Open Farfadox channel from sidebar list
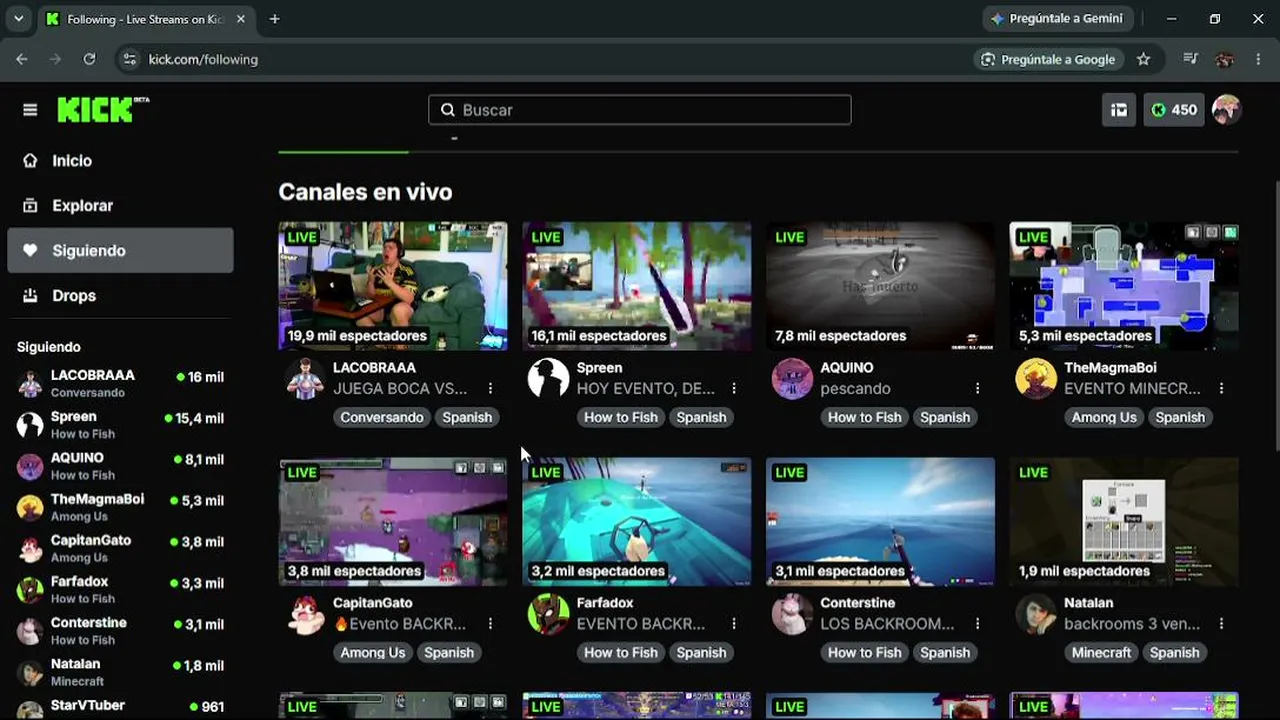Screen dimensions: 1280x720 point(120,589)
